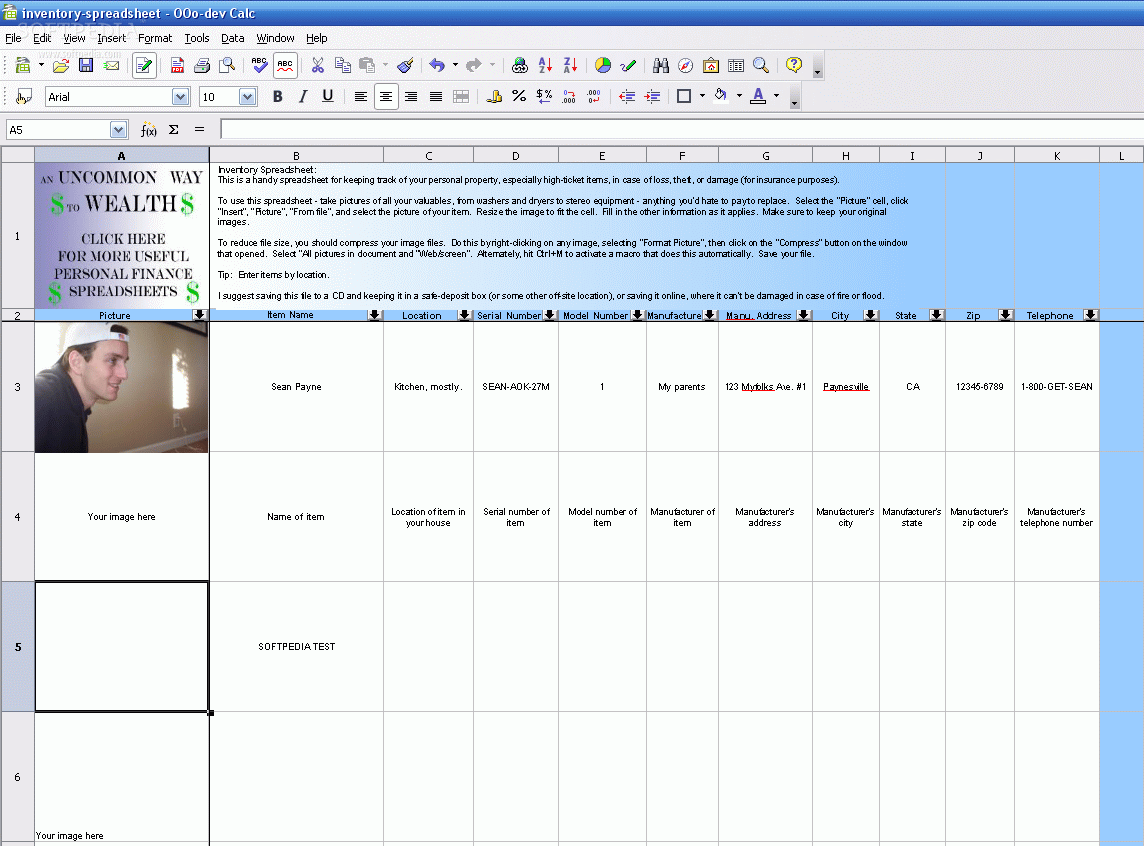Screen dimensions: 1144x846
Task: Open the Insert menu
Action: [111, 38]
